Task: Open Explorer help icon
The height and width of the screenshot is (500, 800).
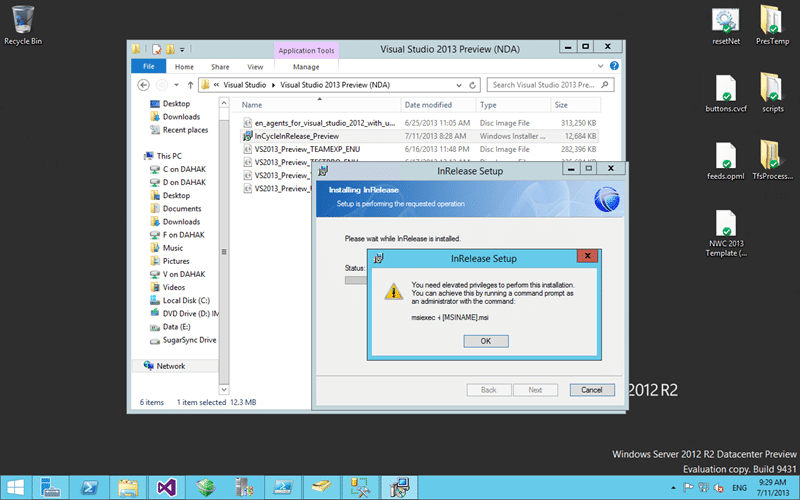Action: coord(614,66)
